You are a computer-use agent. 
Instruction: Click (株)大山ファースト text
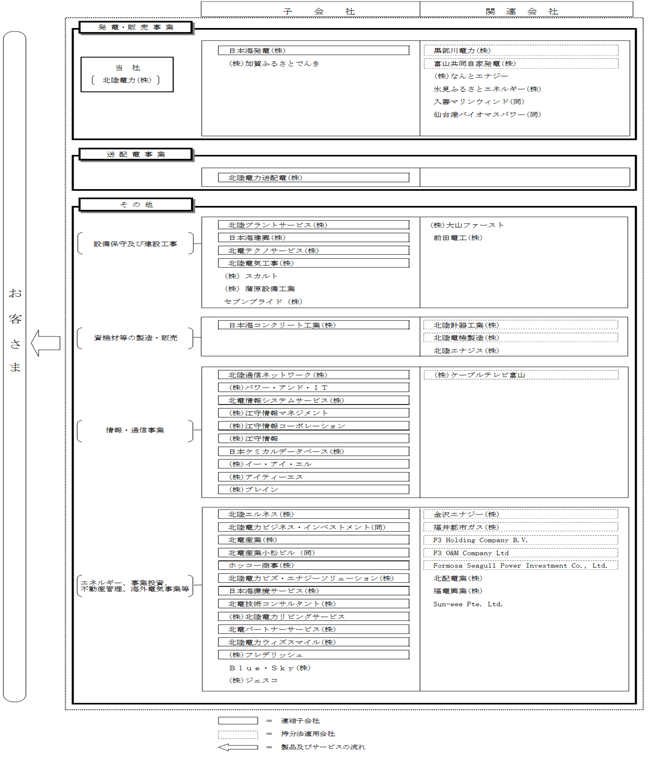(467, 225)
